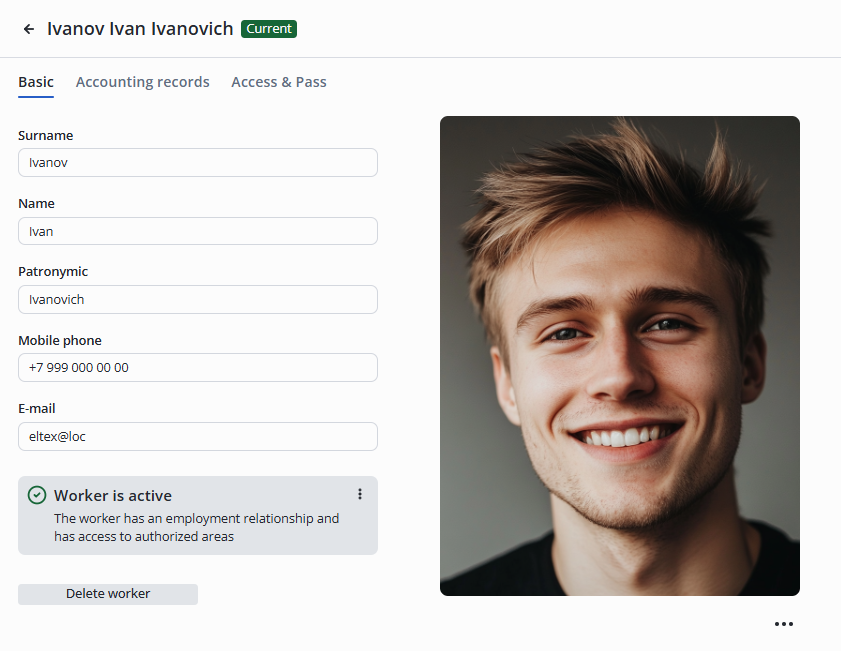Click the "Worker is active" heading
Screen dimensions: 841x651
[x=113, y=495]
